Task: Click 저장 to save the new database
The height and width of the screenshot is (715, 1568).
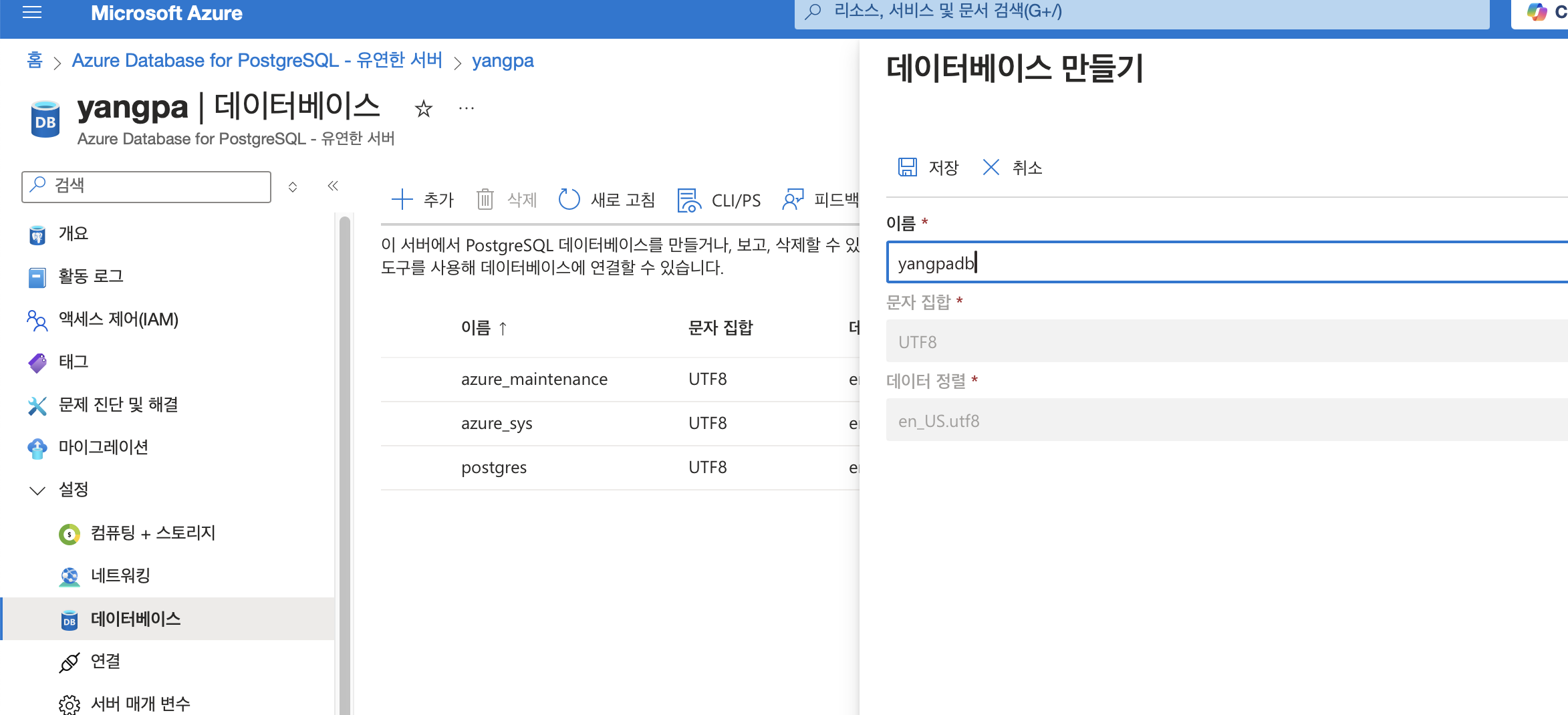Action: [x=928, y=167]
